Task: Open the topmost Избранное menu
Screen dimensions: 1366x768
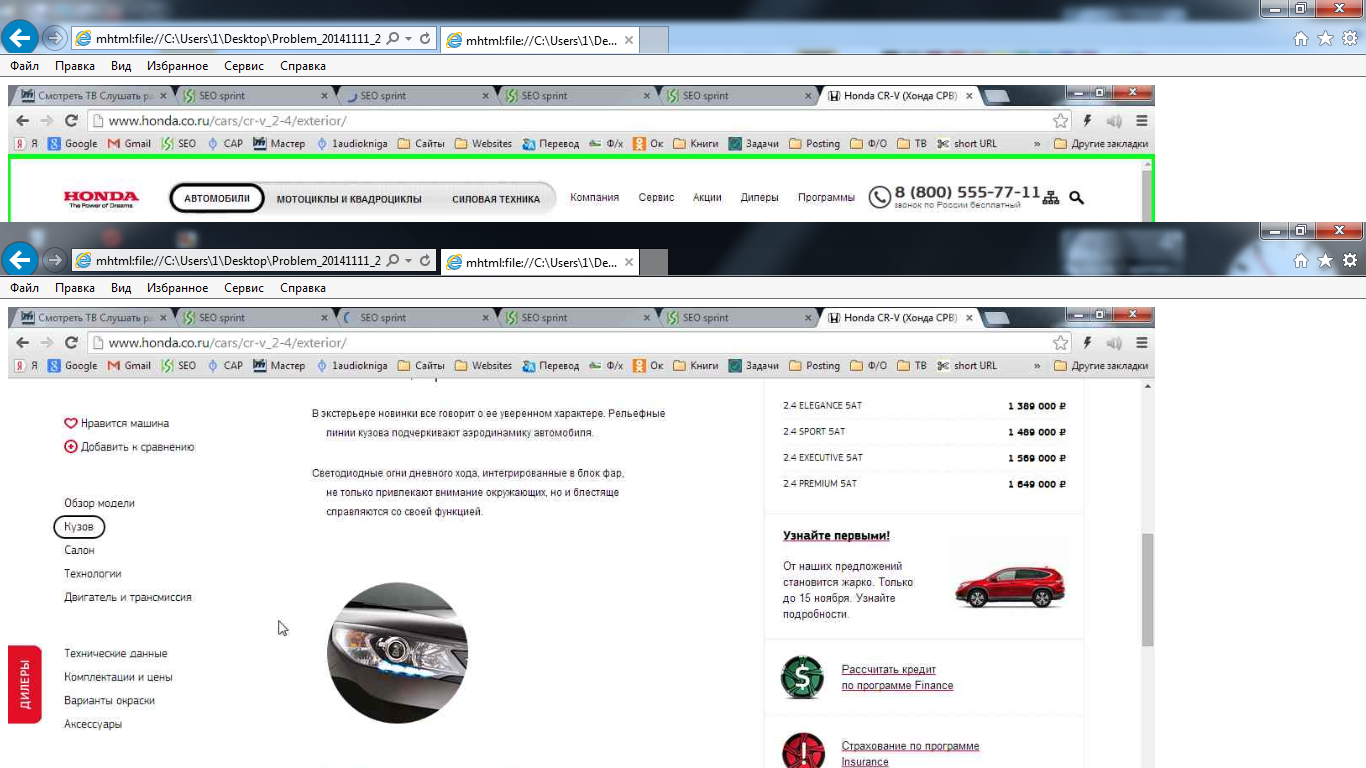Action: click(177, 66)
